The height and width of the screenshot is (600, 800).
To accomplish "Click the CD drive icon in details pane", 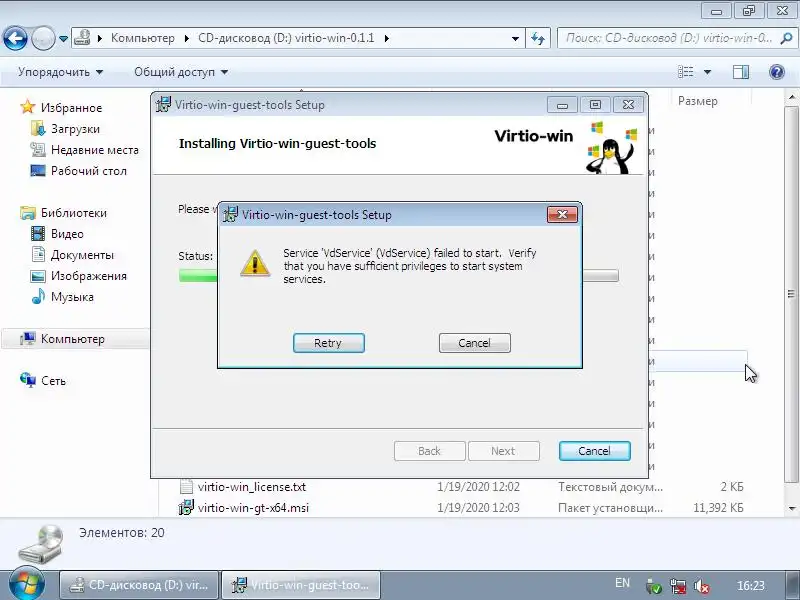I will coord(41,544).
